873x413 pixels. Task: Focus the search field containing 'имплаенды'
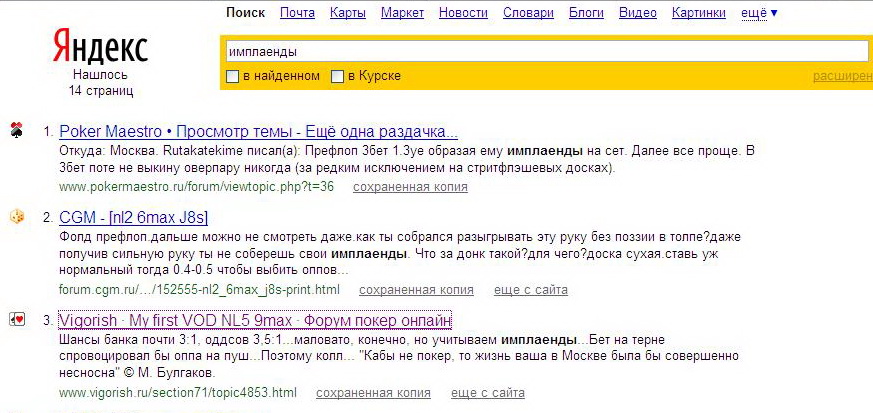[547, 52]
